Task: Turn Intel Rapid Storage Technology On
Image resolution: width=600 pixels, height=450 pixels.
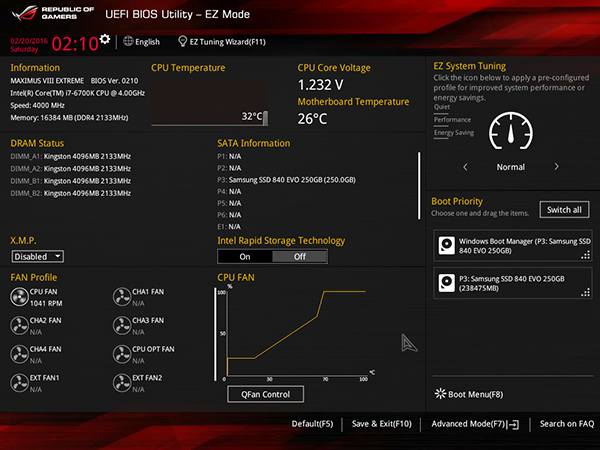Action: (x=245, y=256)
